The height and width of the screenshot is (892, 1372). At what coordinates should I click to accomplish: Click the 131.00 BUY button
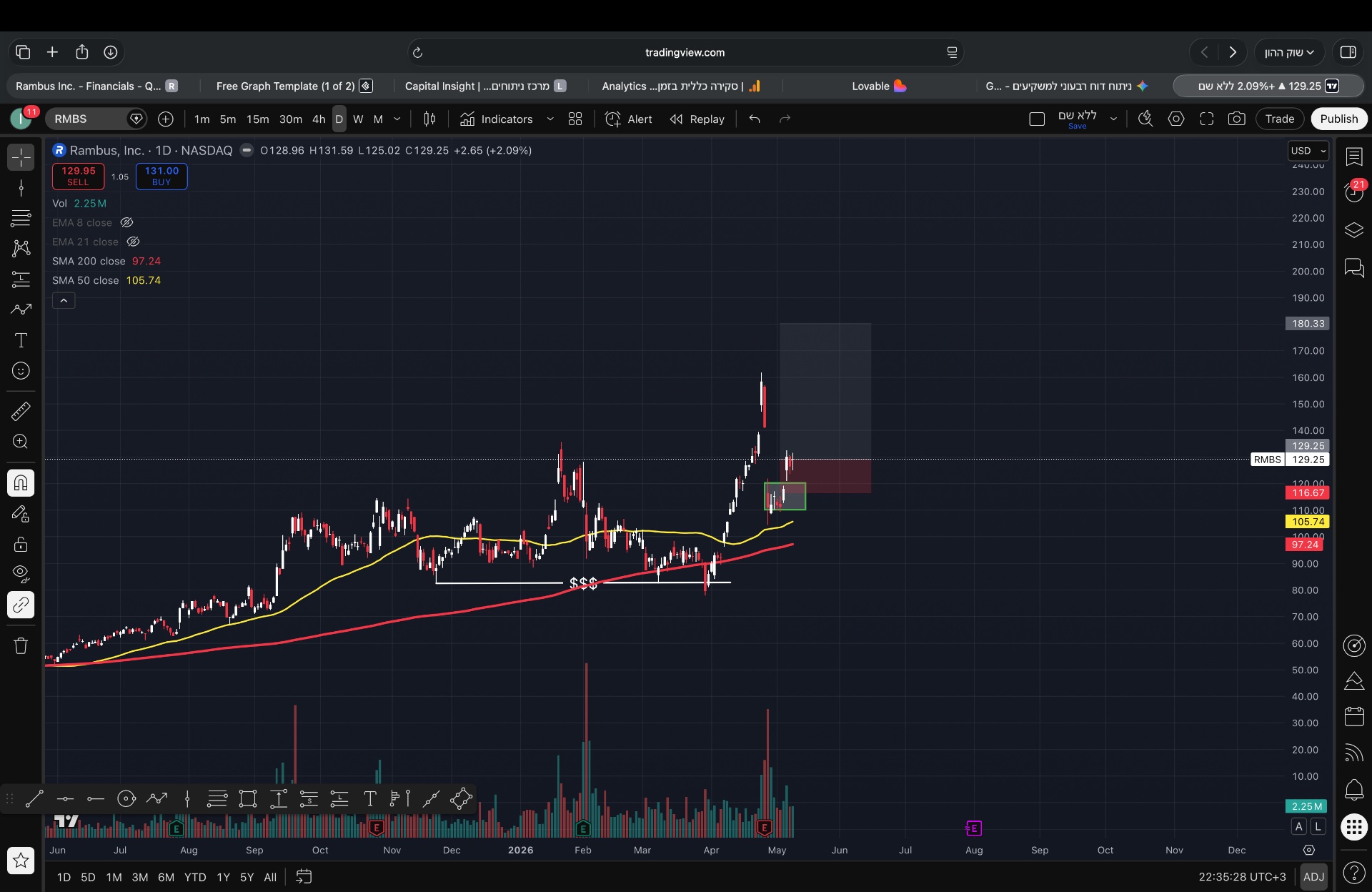click(161, 177)
